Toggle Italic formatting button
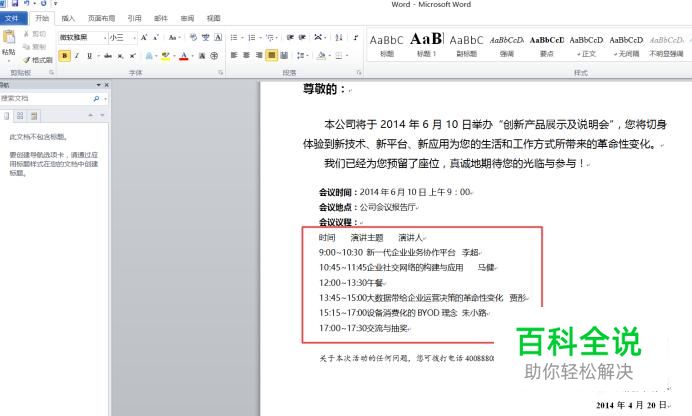The width and height of the screenshot is (692, 416). (77, 56)
